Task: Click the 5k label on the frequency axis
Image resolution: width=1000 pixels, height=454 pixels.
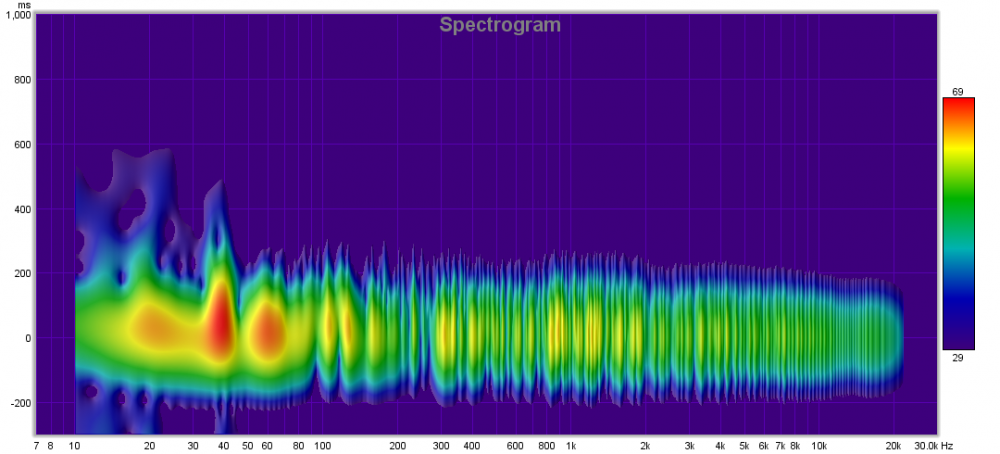Action: tap(744, 446)
